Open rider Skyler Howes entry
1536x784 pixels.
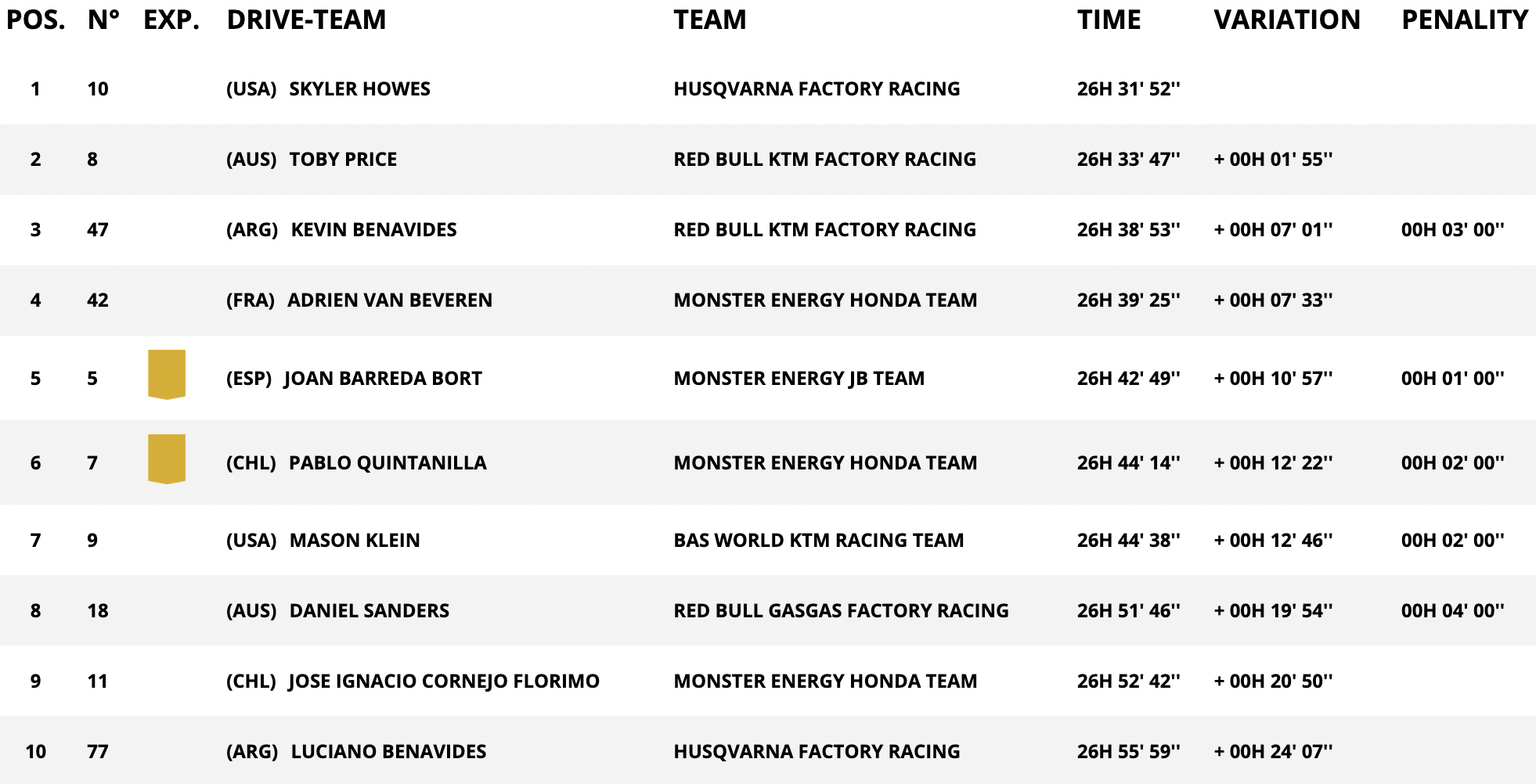coord(359,89)
